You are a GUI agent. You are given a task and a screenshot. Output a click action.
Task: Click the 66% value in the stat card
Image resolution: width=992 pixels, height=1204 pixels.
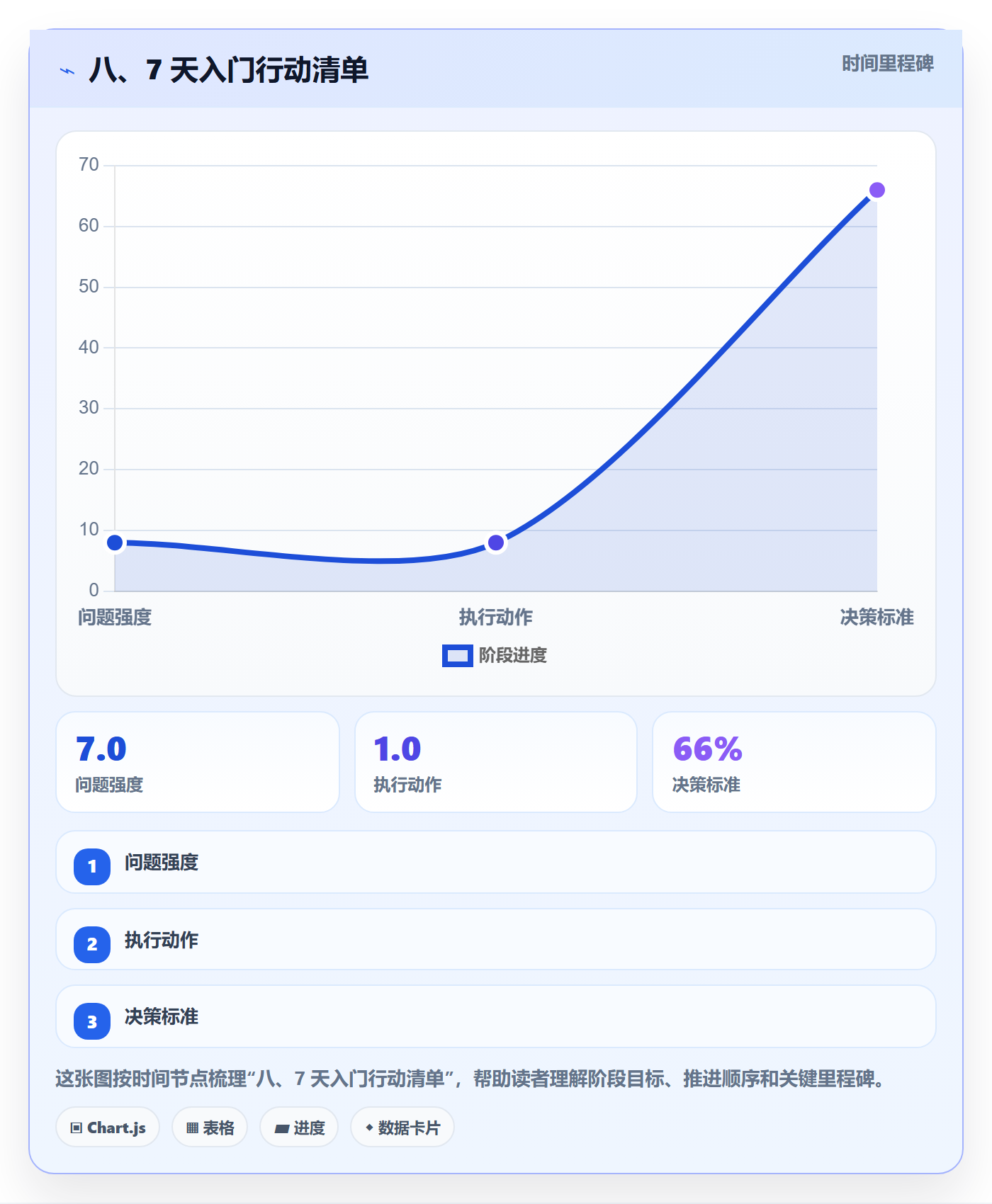pos(707,749)
